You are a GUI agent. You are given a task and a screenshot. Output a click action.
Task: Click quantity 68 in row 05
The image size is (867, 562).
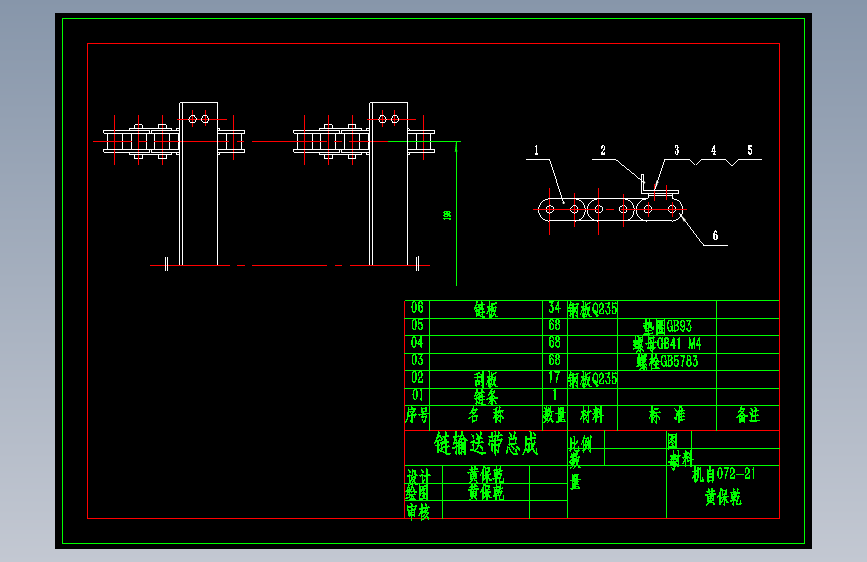pyautogui.click(x=555, y=325)
